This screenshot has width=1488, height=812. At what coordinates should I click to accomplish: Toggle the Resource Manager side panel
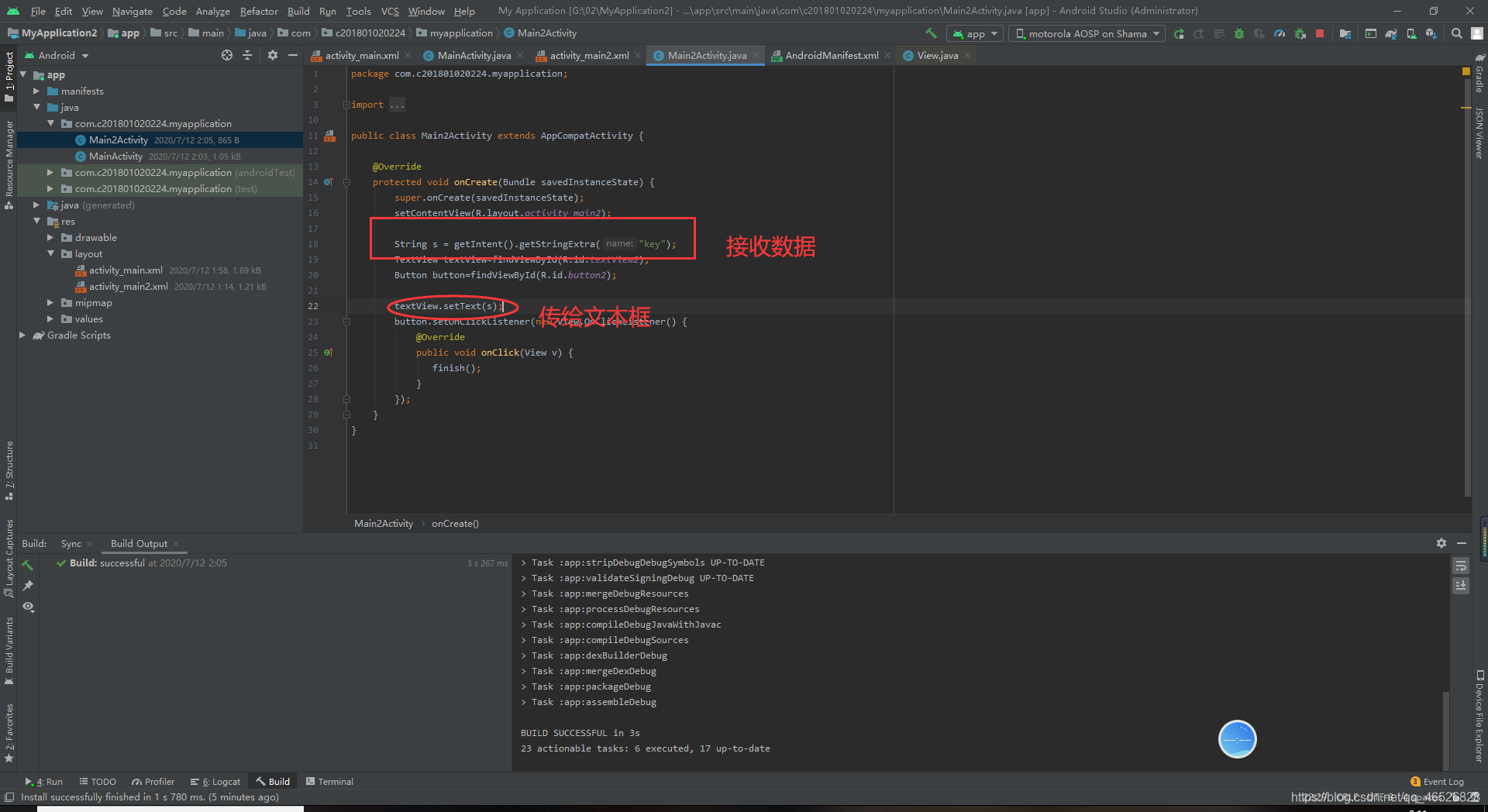[9, 164]
